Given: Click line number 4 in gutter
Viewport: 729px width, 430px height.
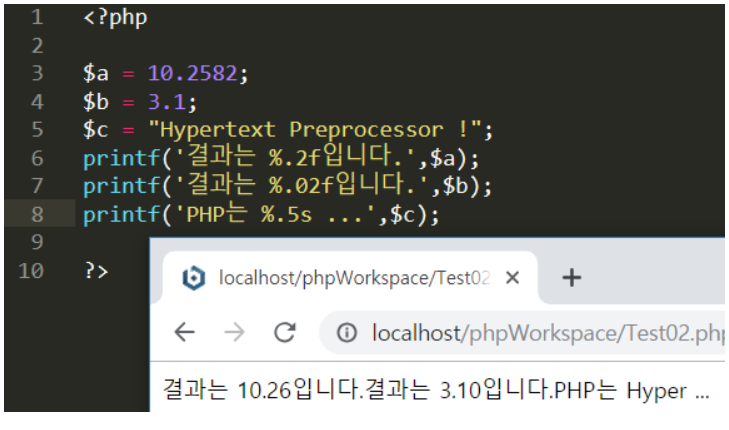Looking at the screenshot, I should point(37,102).
